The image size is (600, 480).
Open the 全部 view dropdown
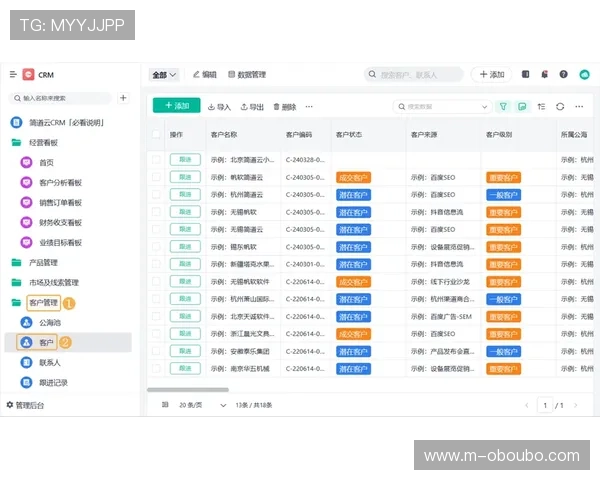pyautogui.click(x=164, y=75)
